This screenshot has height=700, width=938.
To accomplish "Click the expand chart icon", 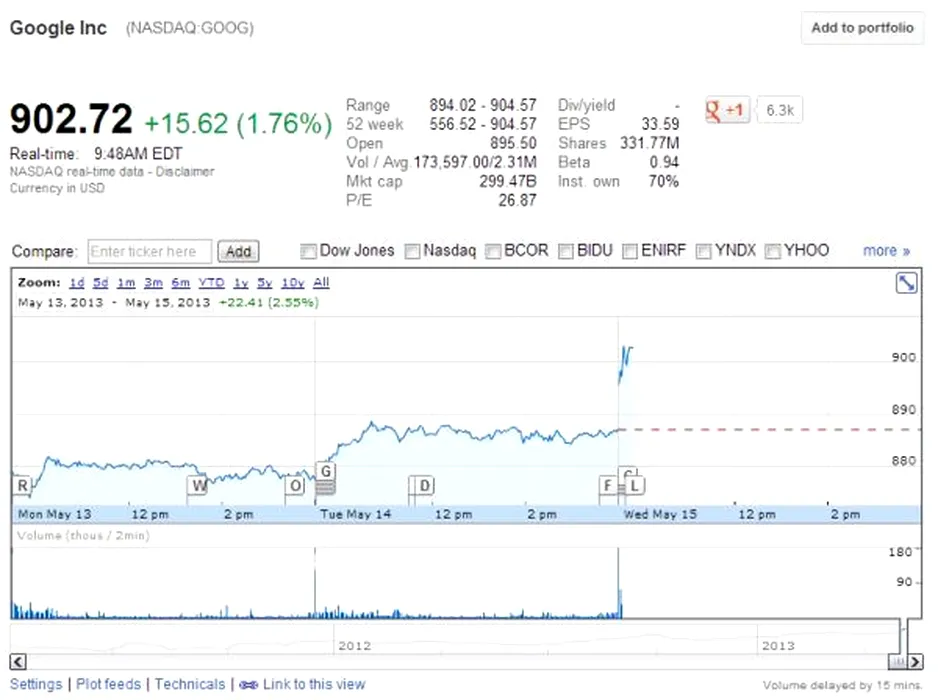I will coord(906,283).
